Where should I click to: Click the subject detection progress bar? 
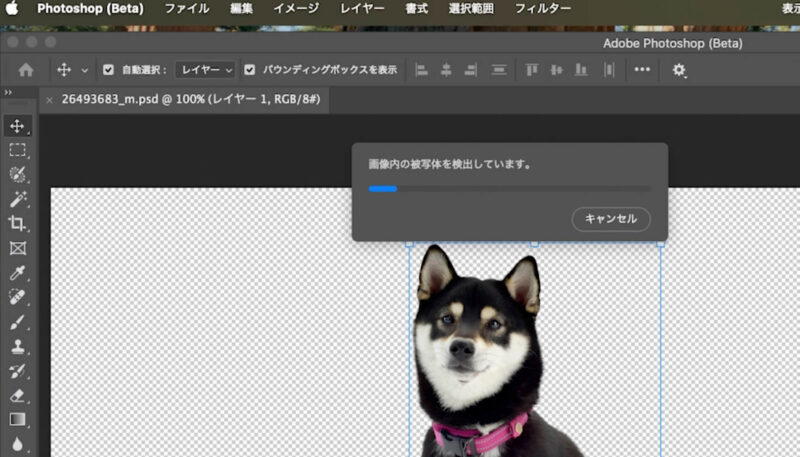click(x=509, y=189)
